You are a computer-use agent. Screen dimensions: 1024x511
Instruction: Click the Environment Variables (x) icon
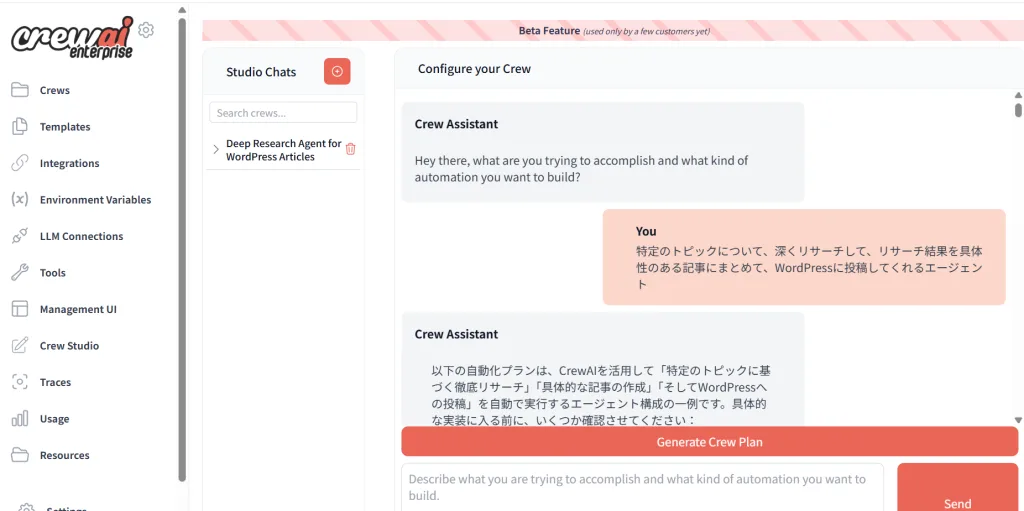coord(20,199)
